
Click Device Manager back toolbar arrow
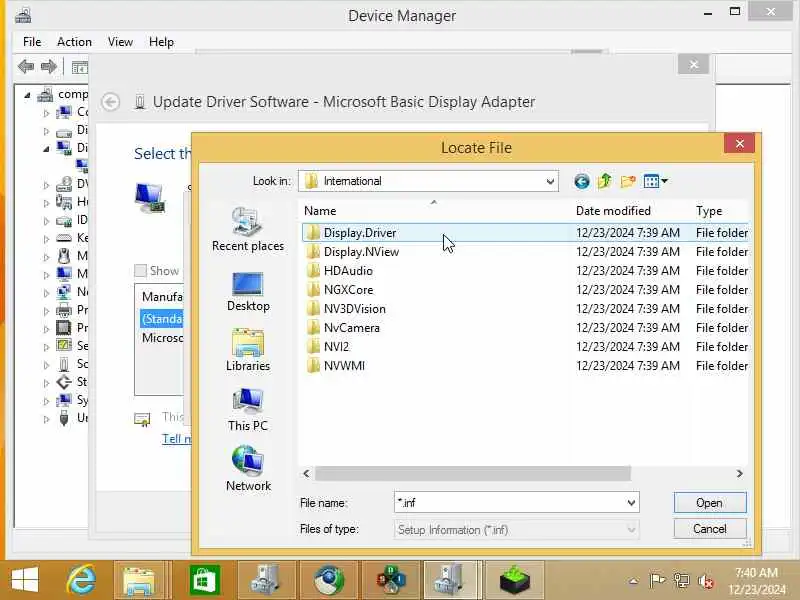pos(26,66)
